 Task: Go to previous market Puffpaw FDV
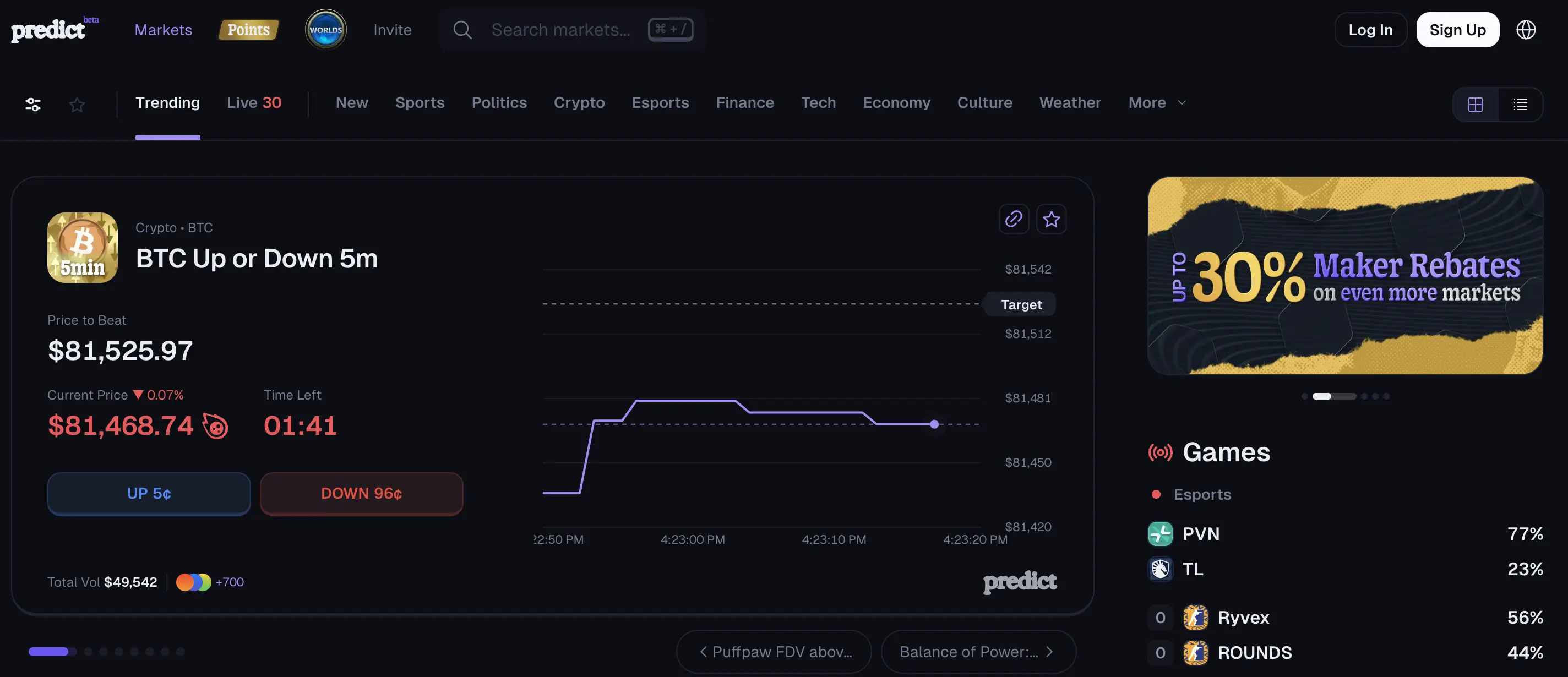tap(774, 652)
